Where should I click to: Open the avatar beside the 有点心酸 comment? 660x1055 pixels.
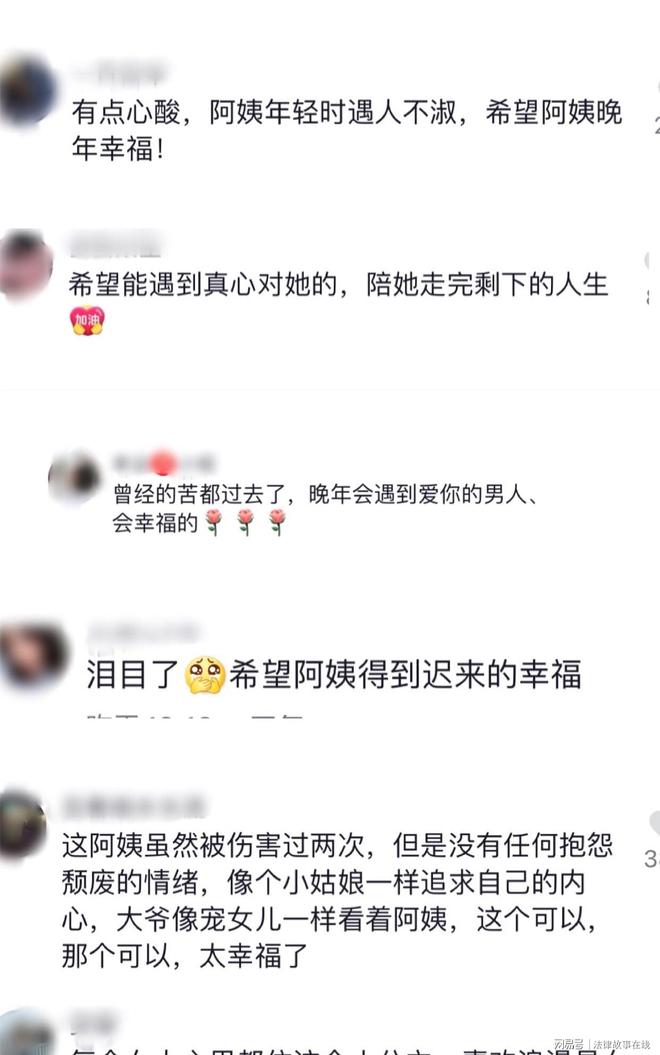click(x=26, y=90)
